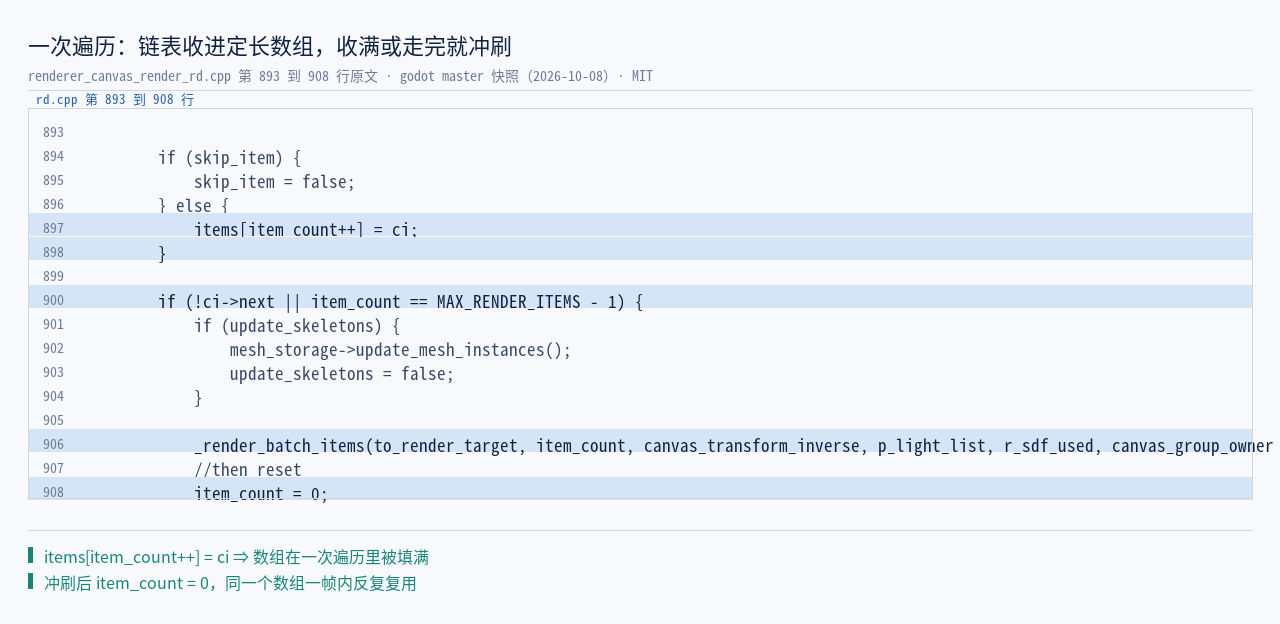Click line number 902
1280x624 pixels.
tap(53, 349)
